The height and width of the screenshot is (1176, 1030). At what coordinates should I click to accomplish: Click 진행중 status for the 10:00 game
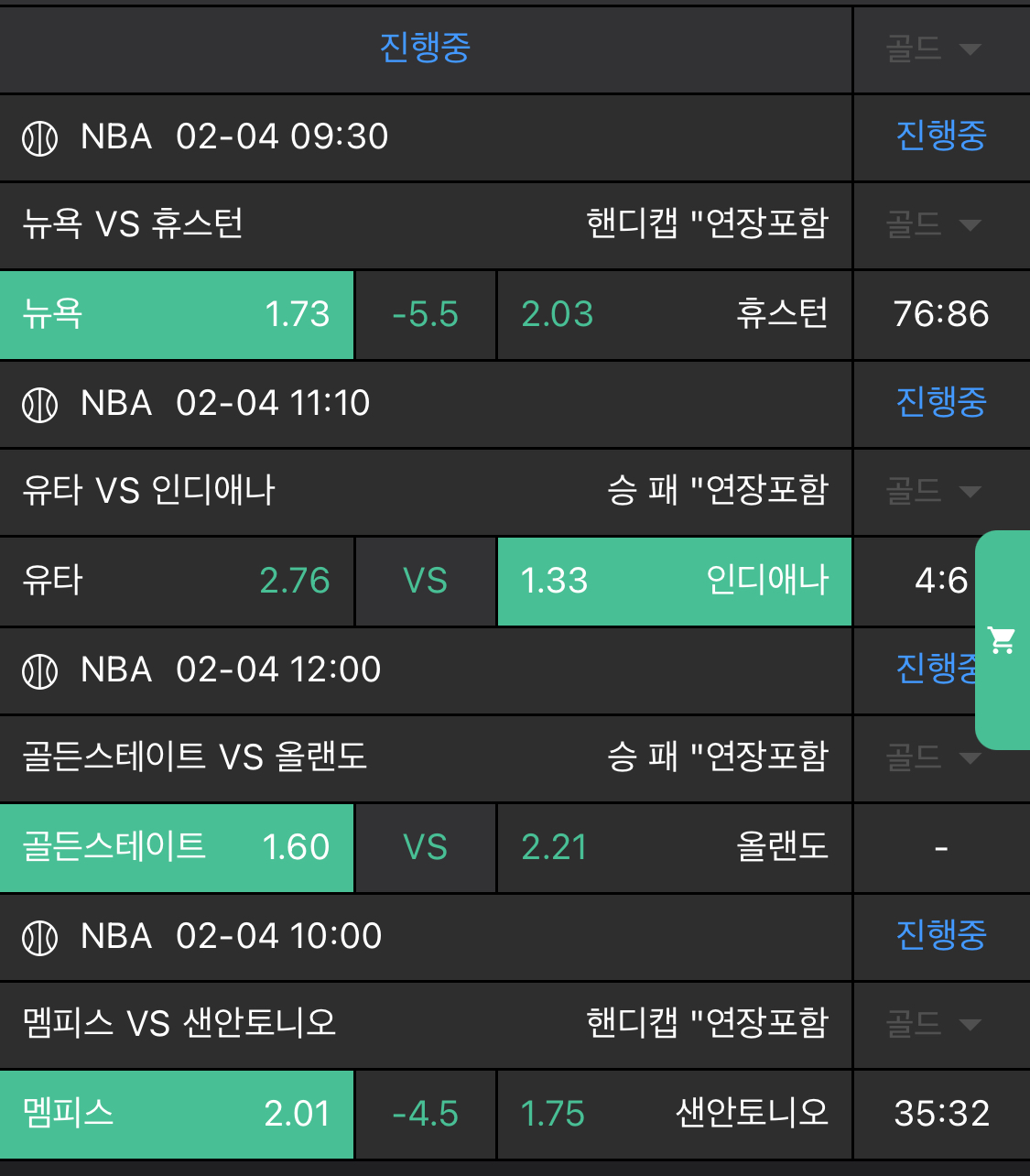click(940, 935)
